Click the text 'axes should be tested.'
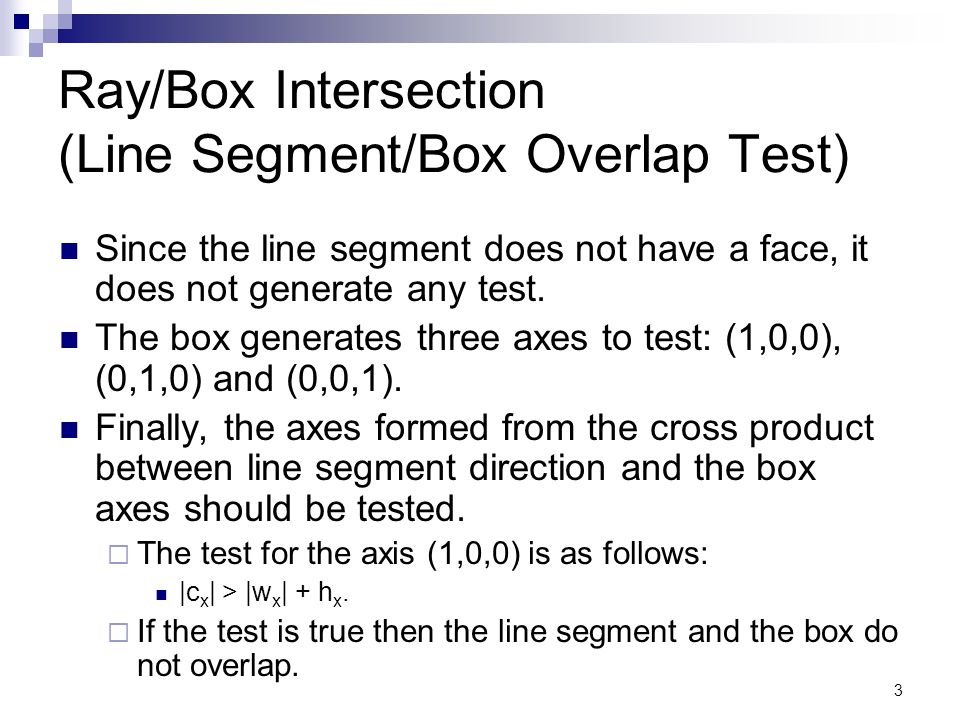 coord(280,509)
